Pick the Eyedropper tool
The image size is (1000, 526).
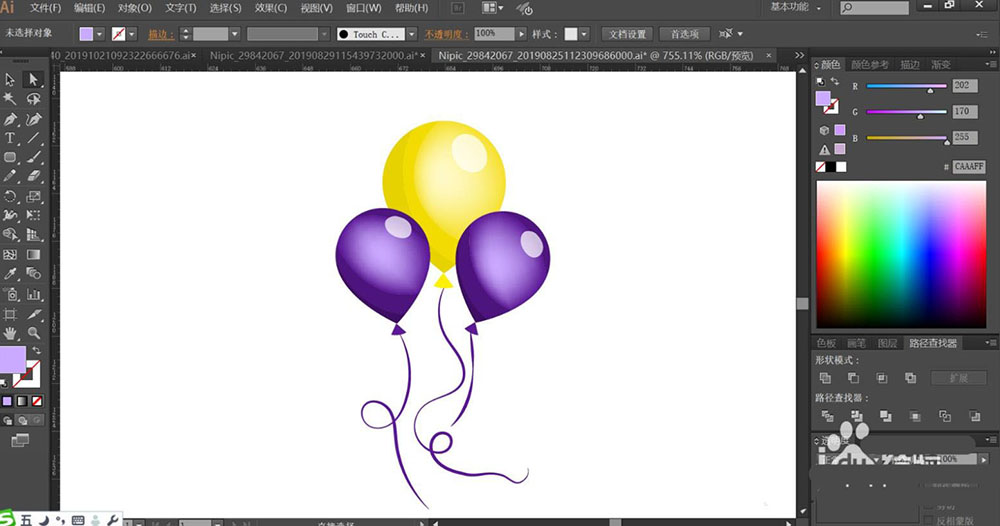pos(10,274)
